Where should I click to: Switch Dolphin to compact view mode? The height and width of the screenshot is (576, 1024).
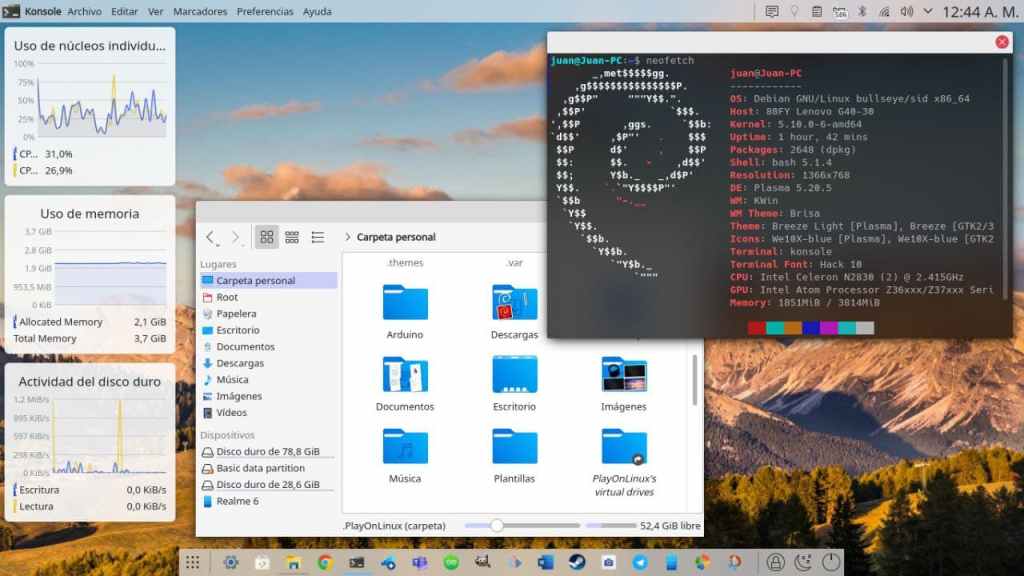pyautogui.click(x=292, y=237)
